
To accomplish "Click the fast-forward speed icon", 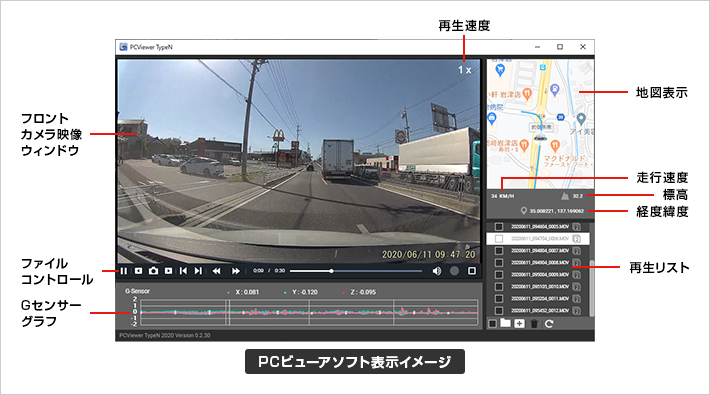I will pyautogui.click(x=235, y=271).
